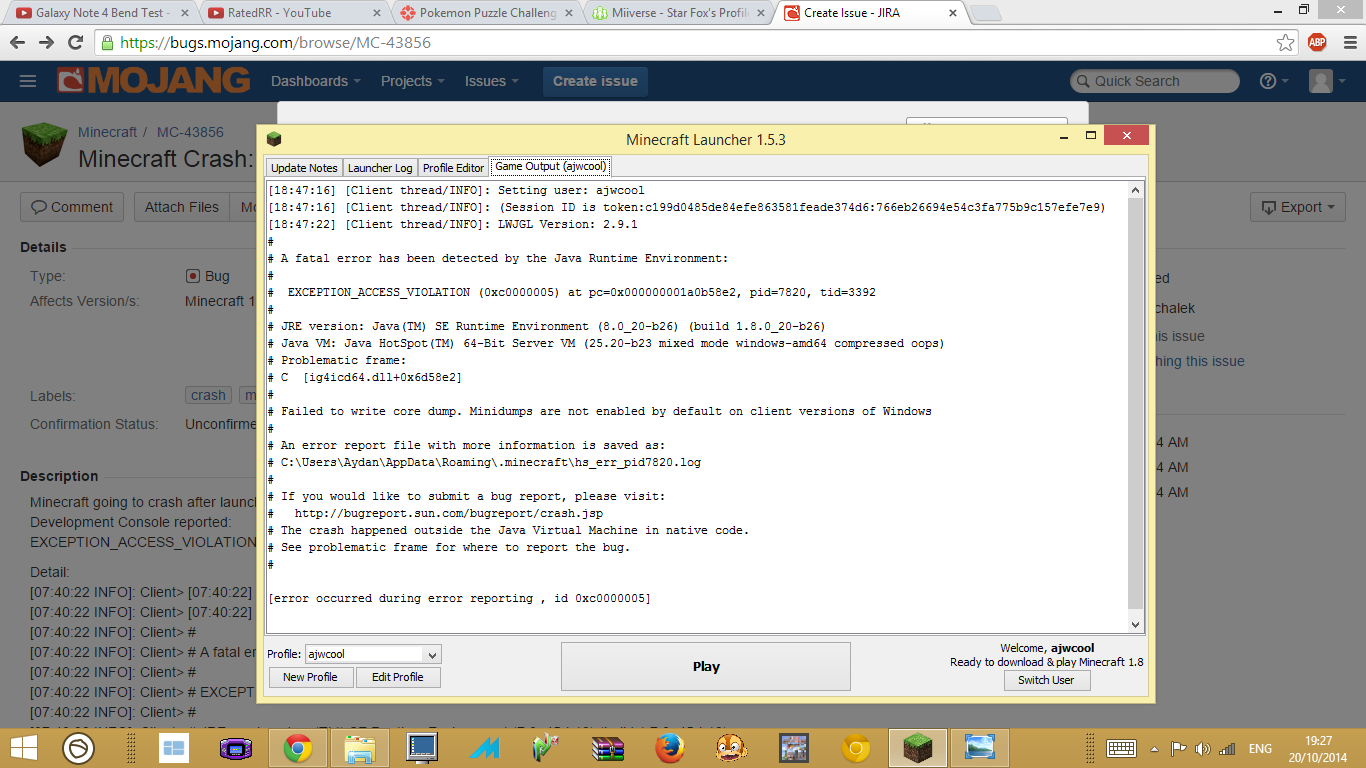Click New Profile in Minecraft Launcher
This screenshot has width=1366, height=768.
tap(310, 677)
